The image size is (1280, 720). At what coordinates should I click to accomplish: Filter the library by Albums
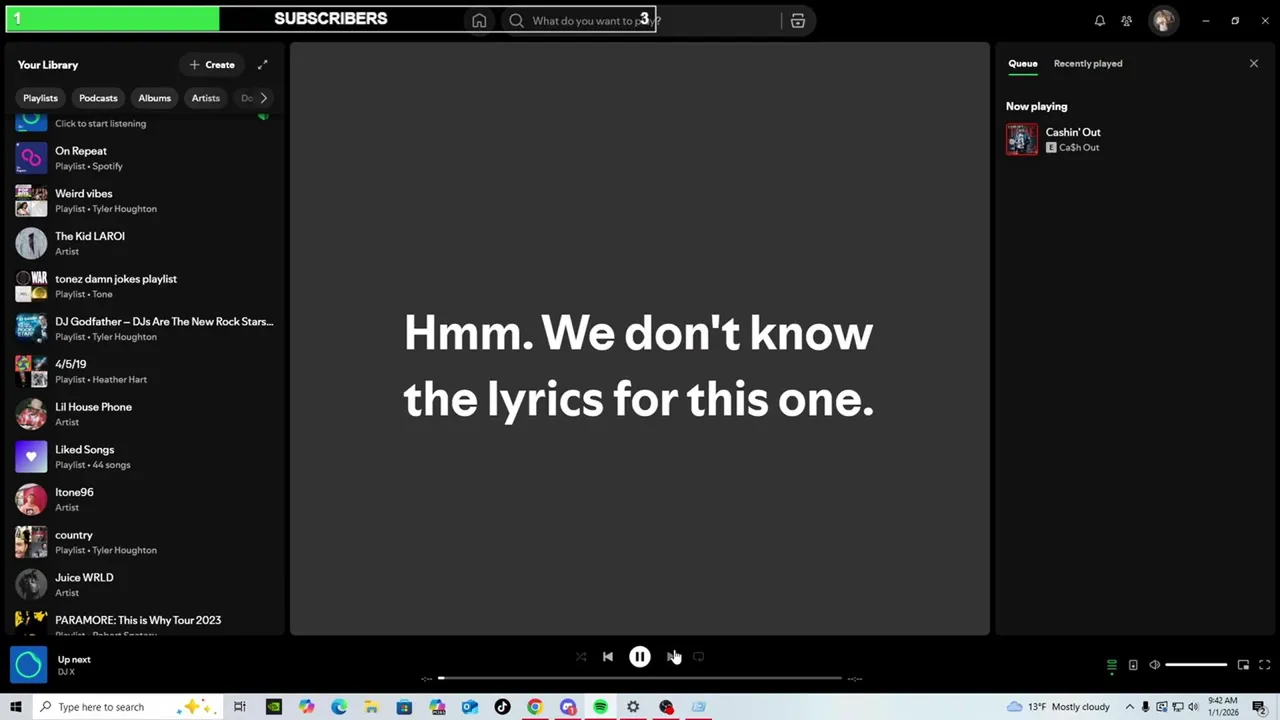[154, 98]
